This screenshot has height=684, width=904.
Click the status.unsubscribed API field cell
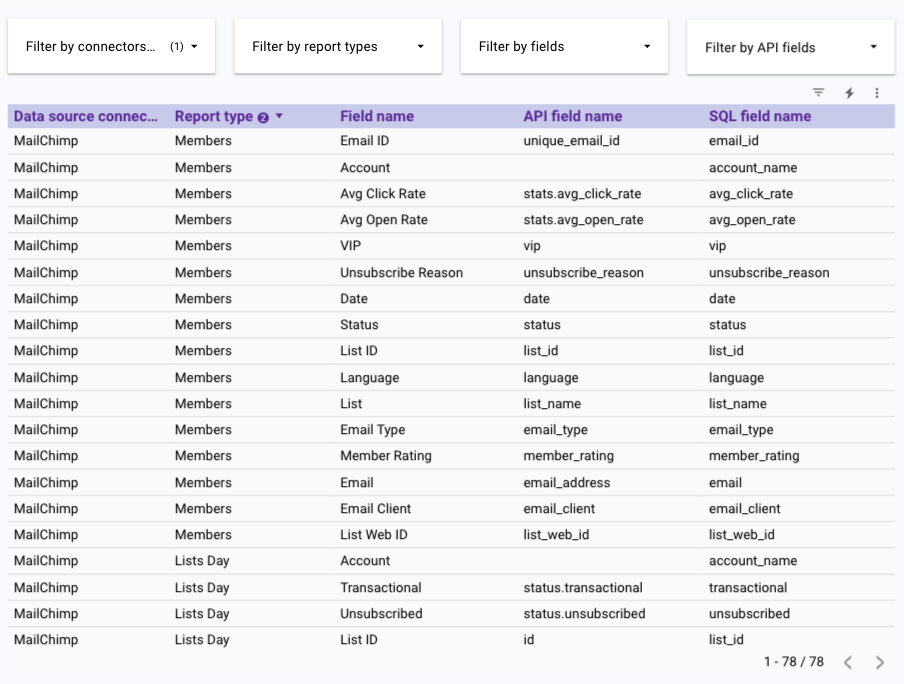[x=584, y=614]
